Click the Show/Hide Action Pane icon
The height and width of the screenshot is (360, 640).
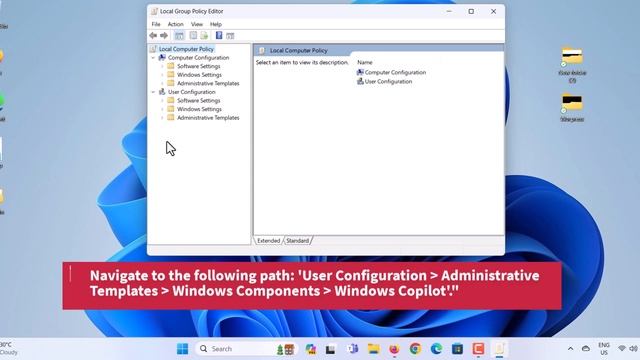[x=230, y=36]
